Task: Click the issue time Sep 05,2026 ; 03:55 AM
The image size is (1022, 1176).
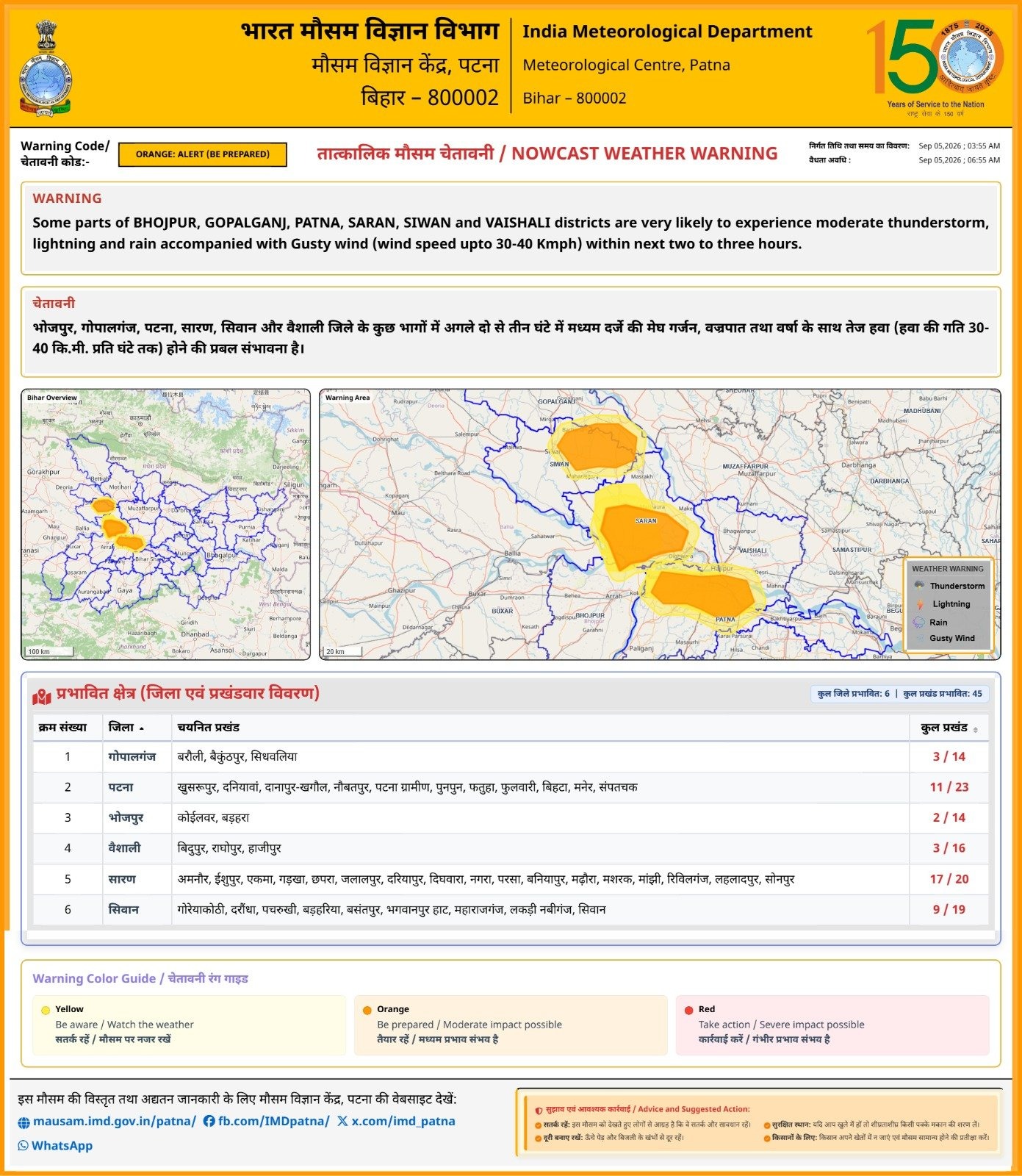Action: (959, 146)
